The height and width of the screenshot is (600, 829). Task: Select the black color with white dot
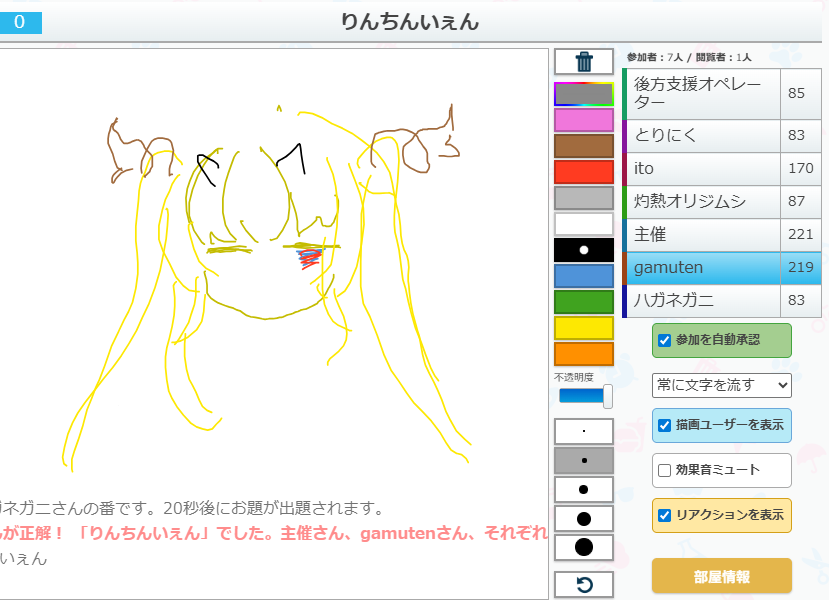[583, 249]
